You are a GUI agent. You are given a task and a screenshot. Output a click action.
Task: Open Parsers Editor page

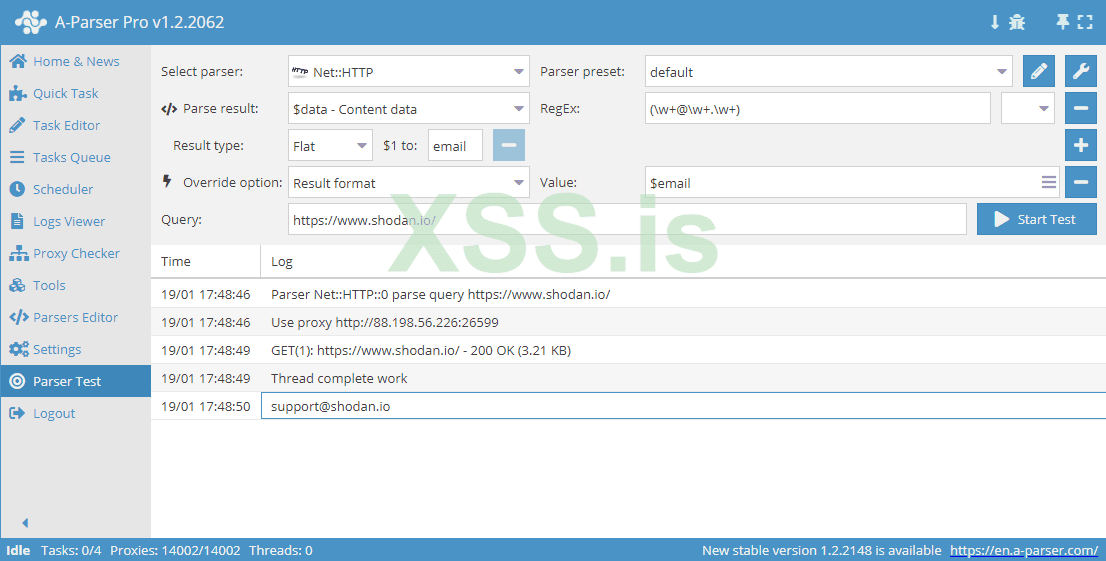(75, 318)
